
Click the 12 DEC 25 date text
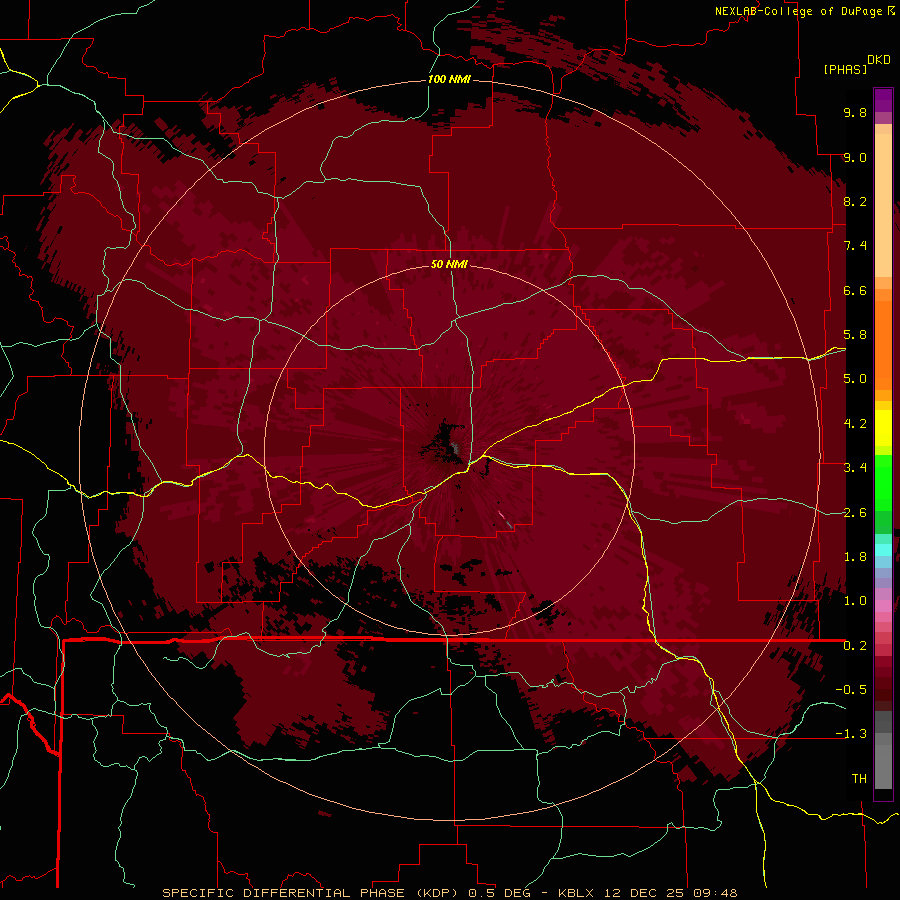[x=645, y=893]
